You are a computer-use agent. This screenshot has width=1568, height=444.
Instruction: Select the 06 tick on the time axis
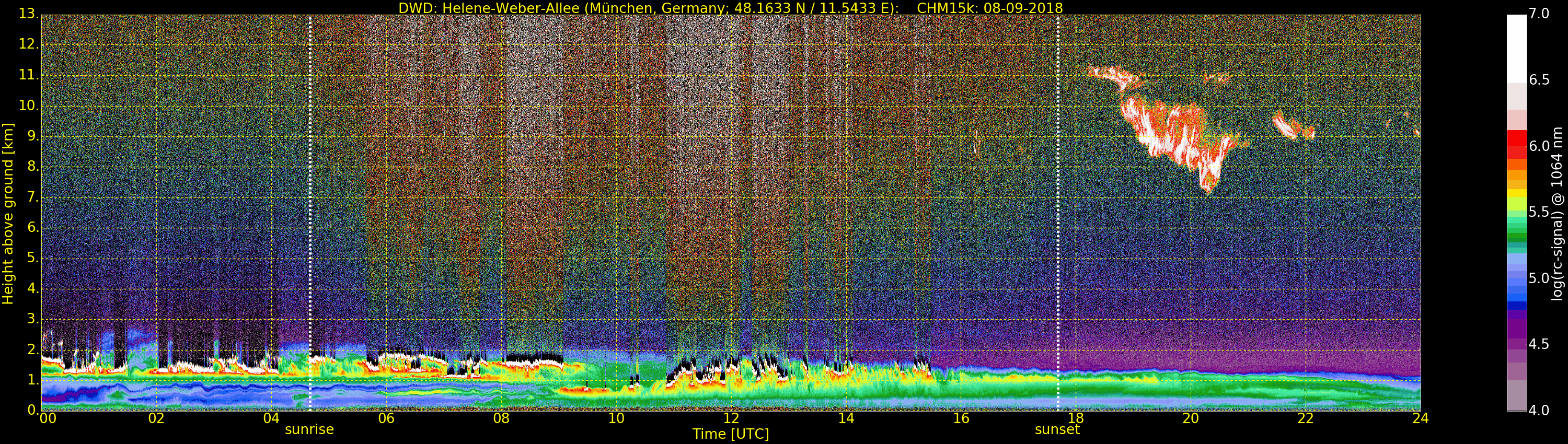(x=386, y=418)
